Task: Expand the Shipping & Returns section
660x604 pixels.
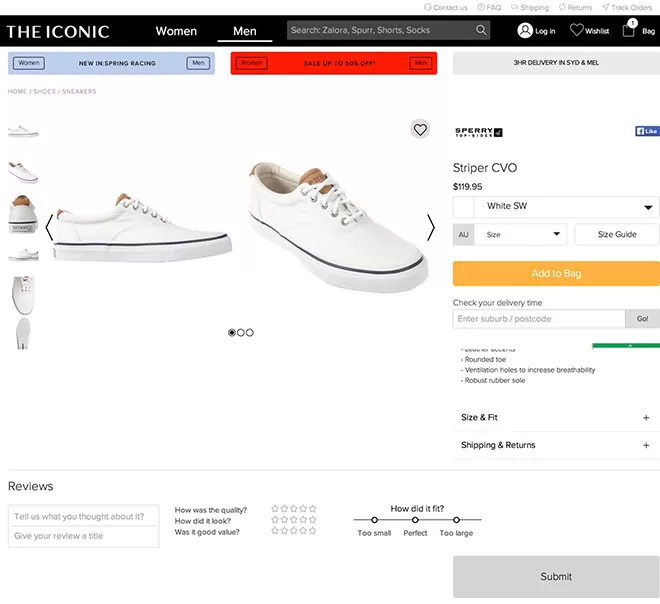Action: click(556, 445)
